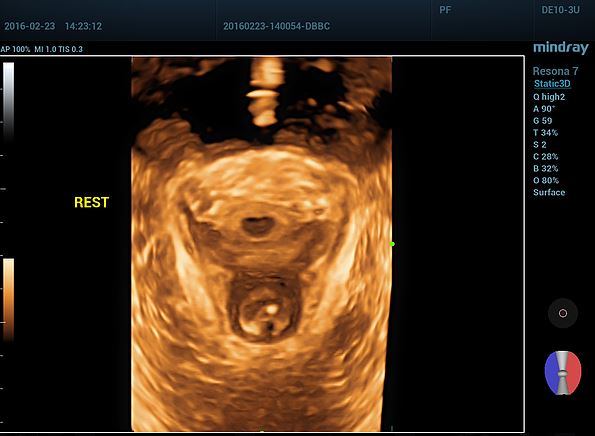This screenshot has width=595, height=436.
Task: Click the mindray logo
Action: point(561,48)
